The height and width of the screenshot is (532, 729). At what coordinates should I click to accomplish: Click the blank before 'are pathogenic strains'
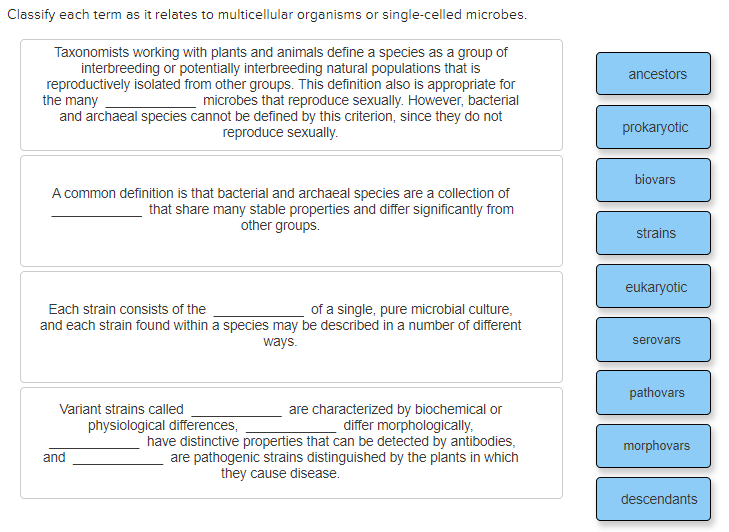click(118, 458)
